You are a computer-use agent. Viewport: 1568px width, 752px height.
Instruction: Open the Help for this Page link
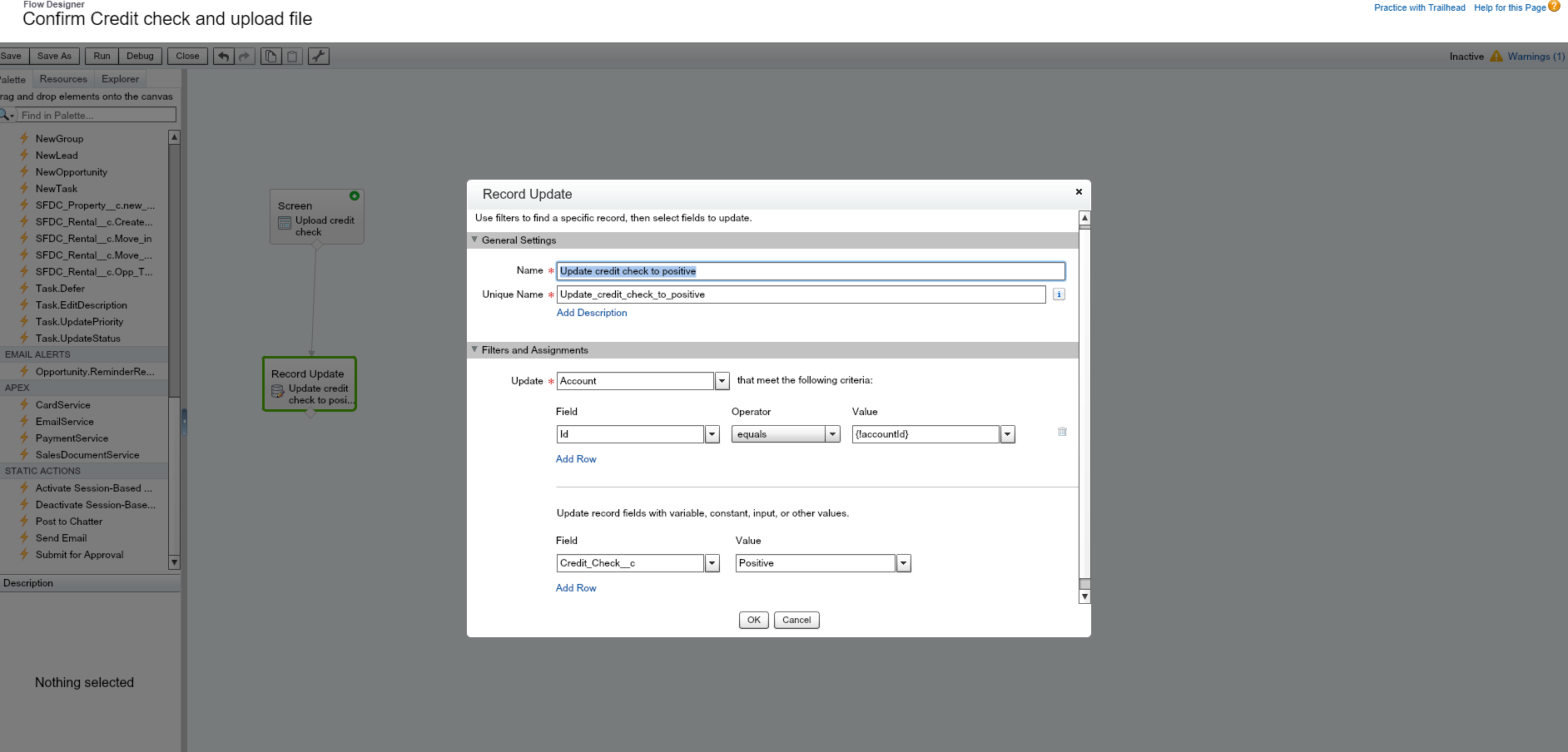[1510, 7]
